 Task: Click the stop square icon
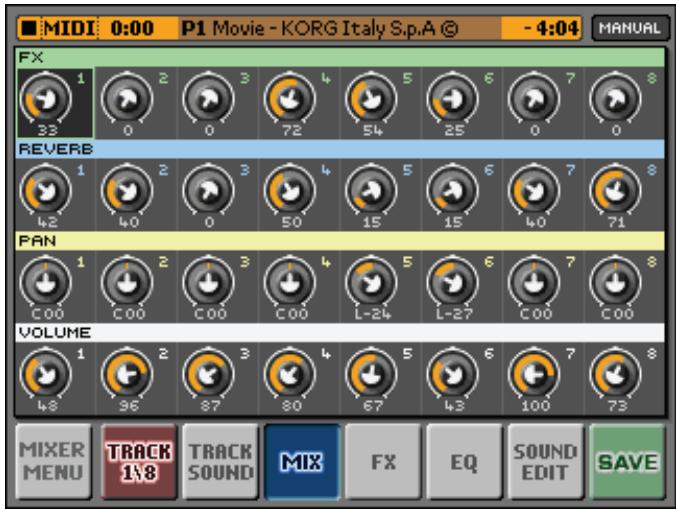click(x=29, y=28)
